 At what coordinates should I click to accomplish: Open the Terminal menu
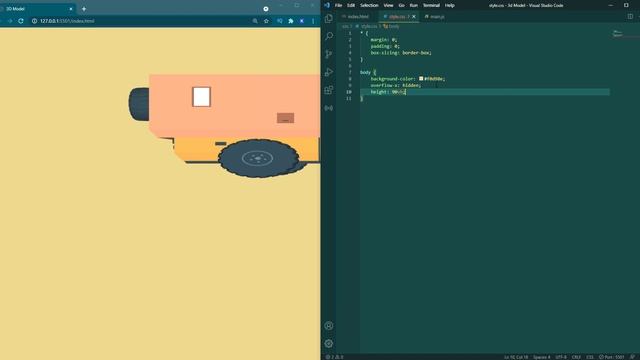(431, 5)
